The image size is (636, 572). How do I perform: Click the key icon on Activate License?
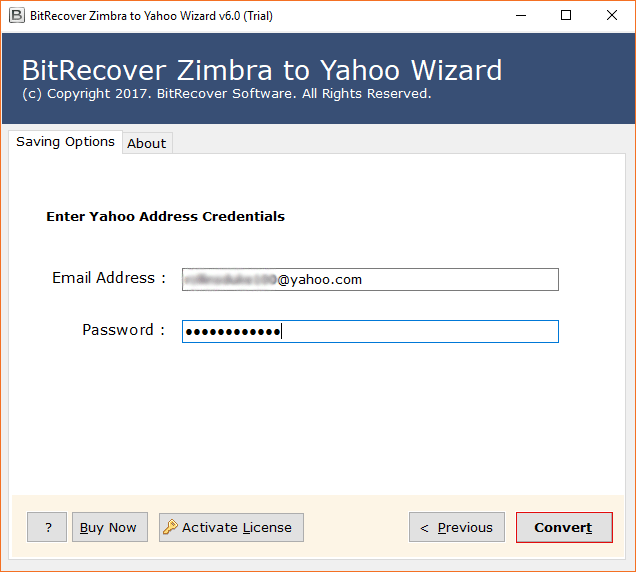[170, 527]
